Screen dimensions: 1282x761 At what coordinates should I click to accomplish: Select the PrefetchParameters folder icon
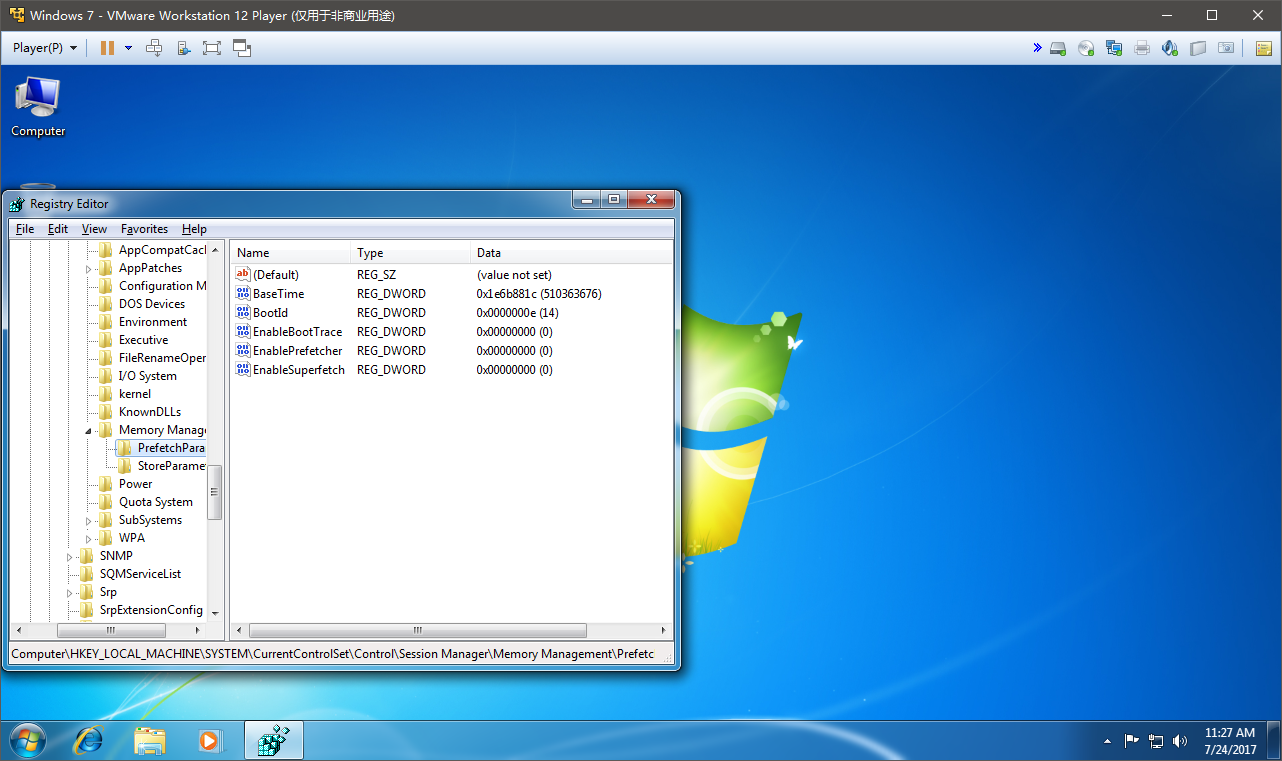pyautogui.click(x=124, y=448)
